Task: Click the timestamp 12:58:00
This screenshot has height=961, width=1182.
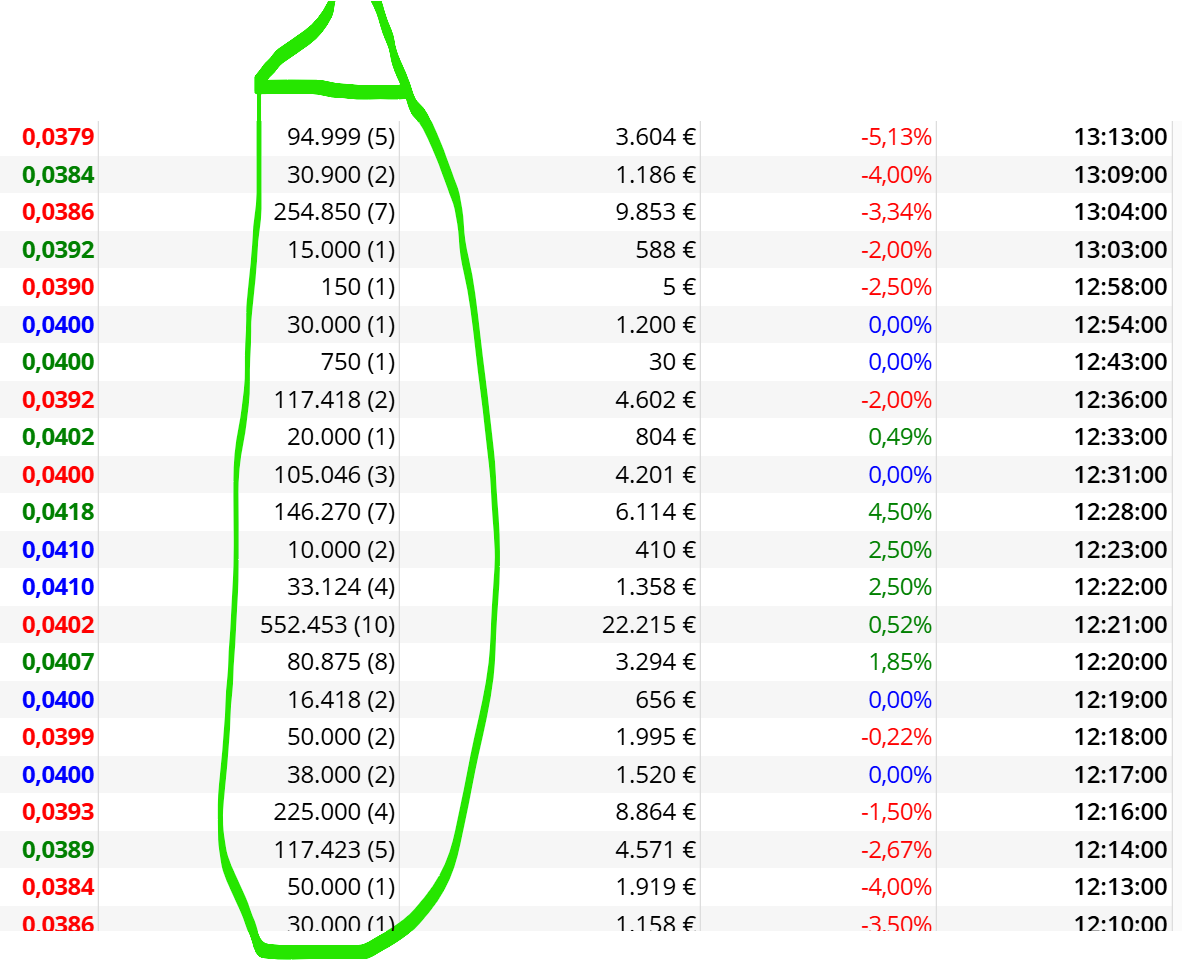Action: pos(1120,287)
